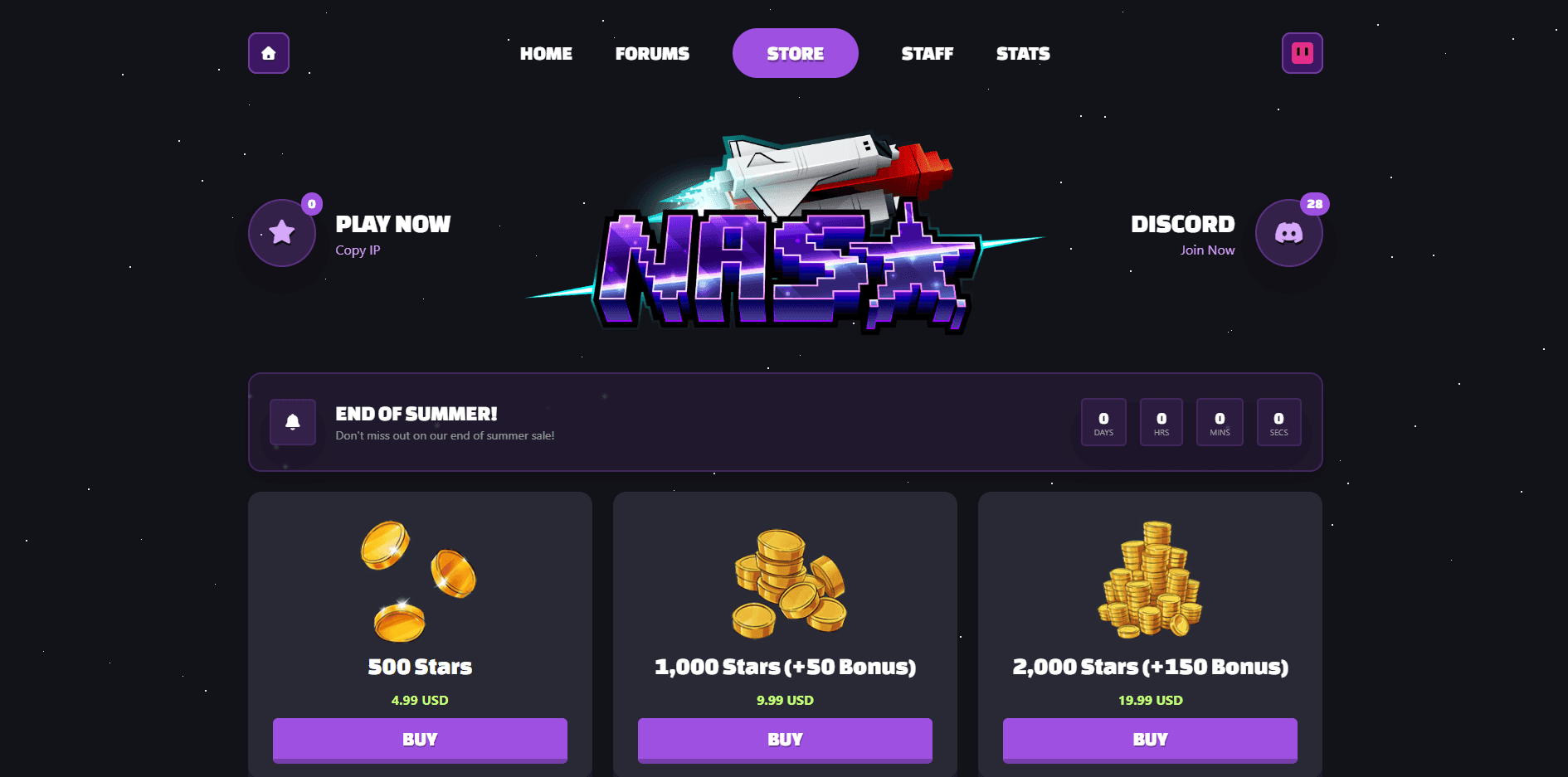Image resolution: width=1568 pixels, height=777 pixels.
Task: Select the 2,000 Stars coin stack image
Action: tap(1150, 580)
